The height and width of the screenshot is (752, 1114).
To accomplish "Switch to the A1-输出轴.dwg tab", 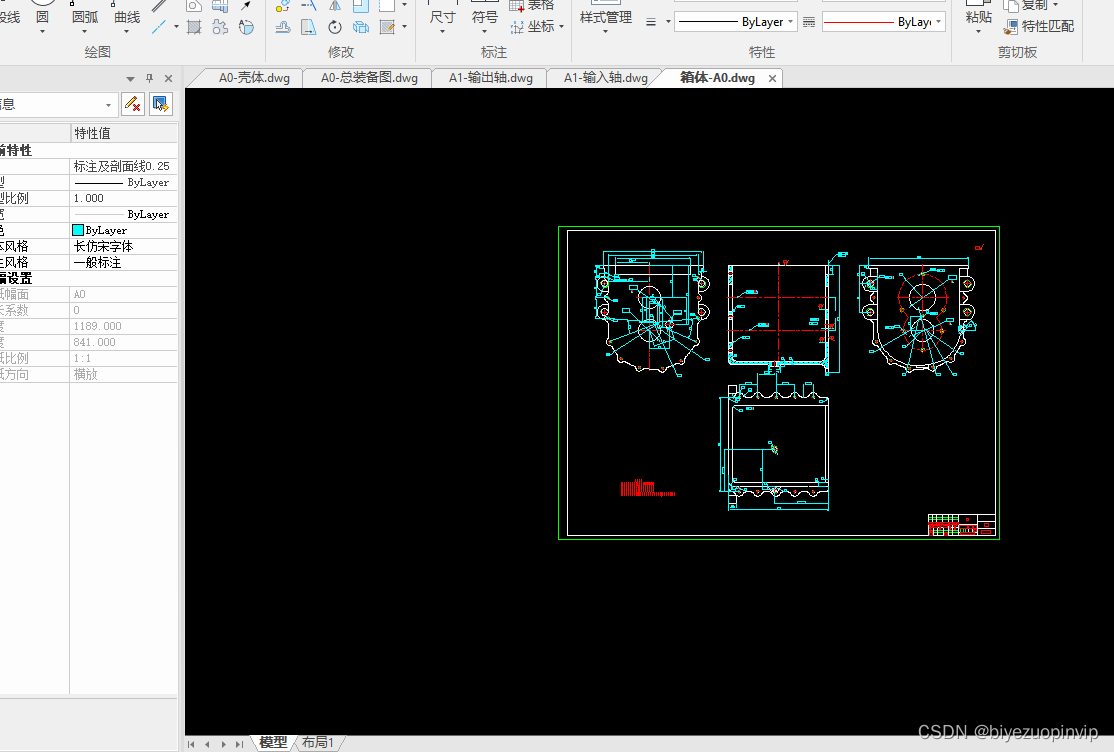I will (x=490, y=77).
